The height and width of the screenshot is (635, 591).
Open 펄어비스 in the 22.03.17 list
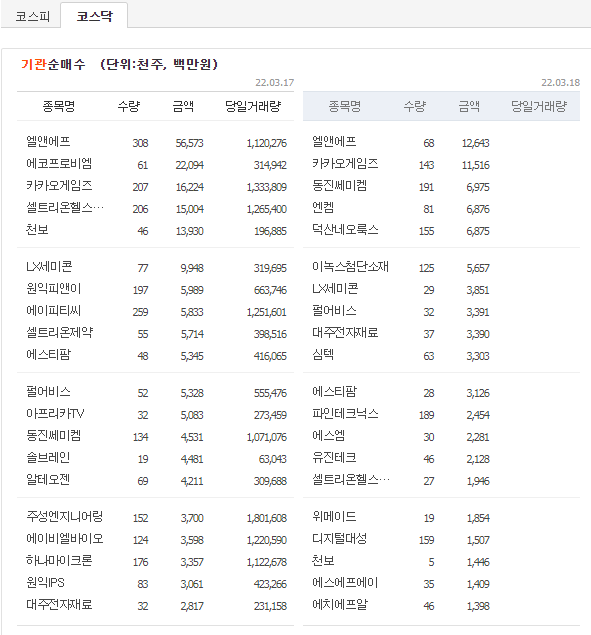coord(48,392)
